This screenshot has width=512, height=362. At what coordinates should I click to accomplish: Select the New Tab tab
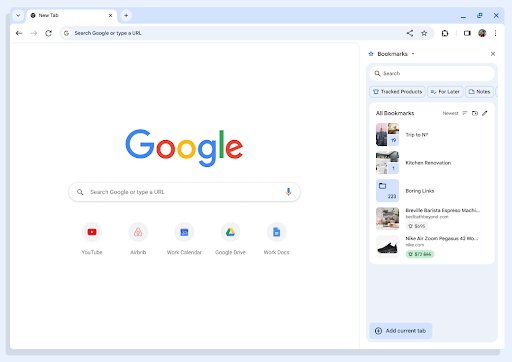pos(71,15)
